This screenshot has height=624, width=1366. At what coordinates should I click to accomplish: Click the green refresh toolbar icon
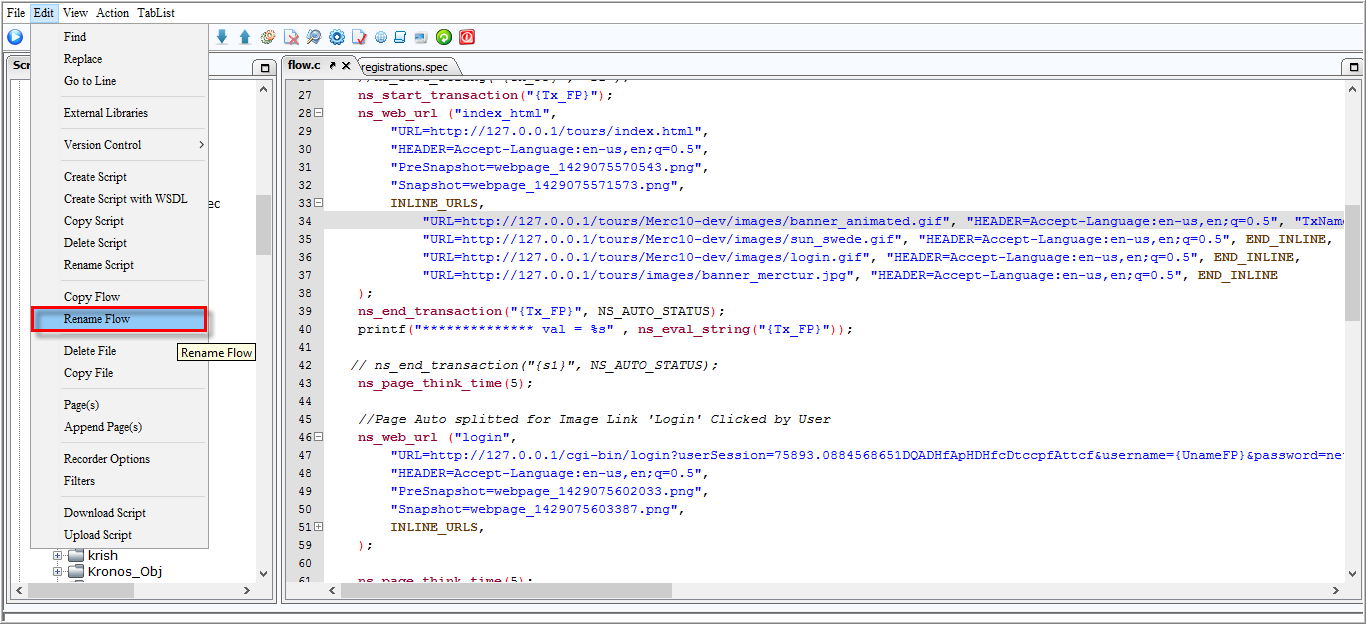[444, 37]
